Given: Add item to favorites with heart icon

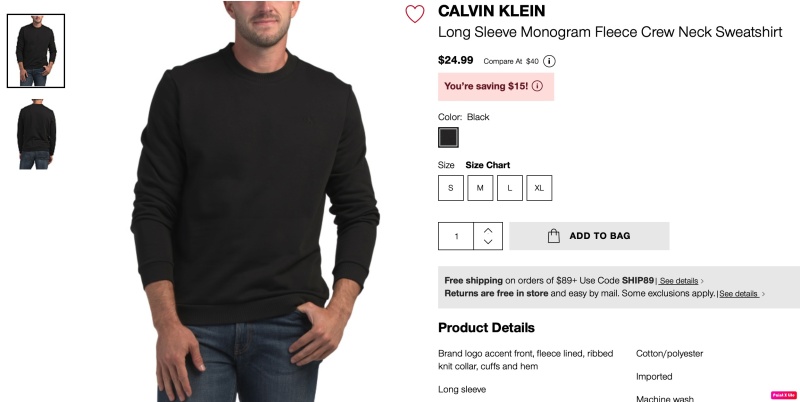Looking at the screenshot, I should pyautogui.click(x=415, y=14).
